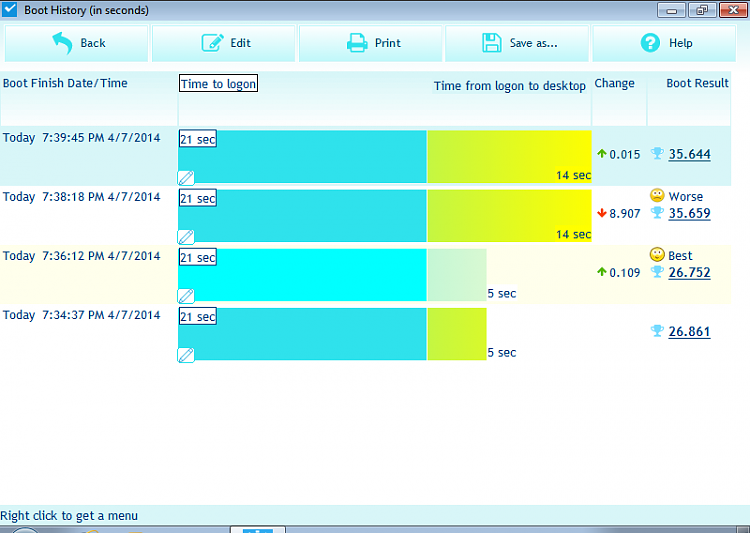Click the 5 sec label in 7:36:12 PM row

tap(502, 294)
